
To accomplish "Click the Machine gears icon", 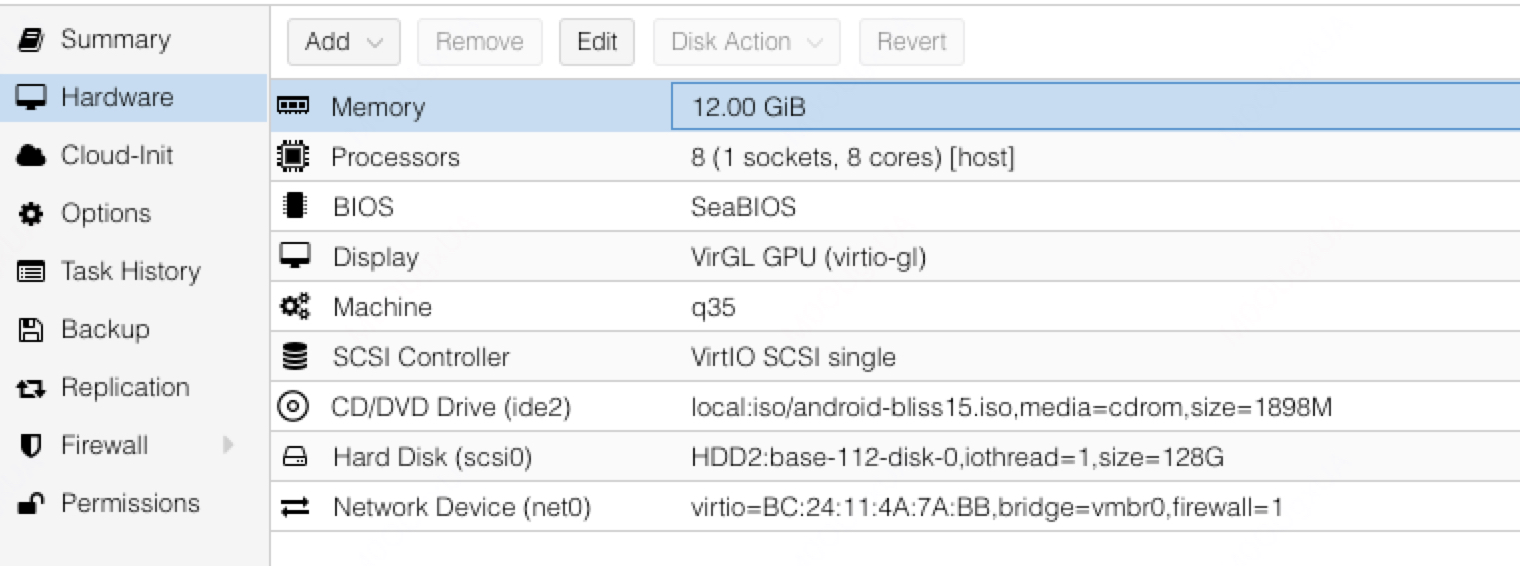I will click(x=293, y=306).
